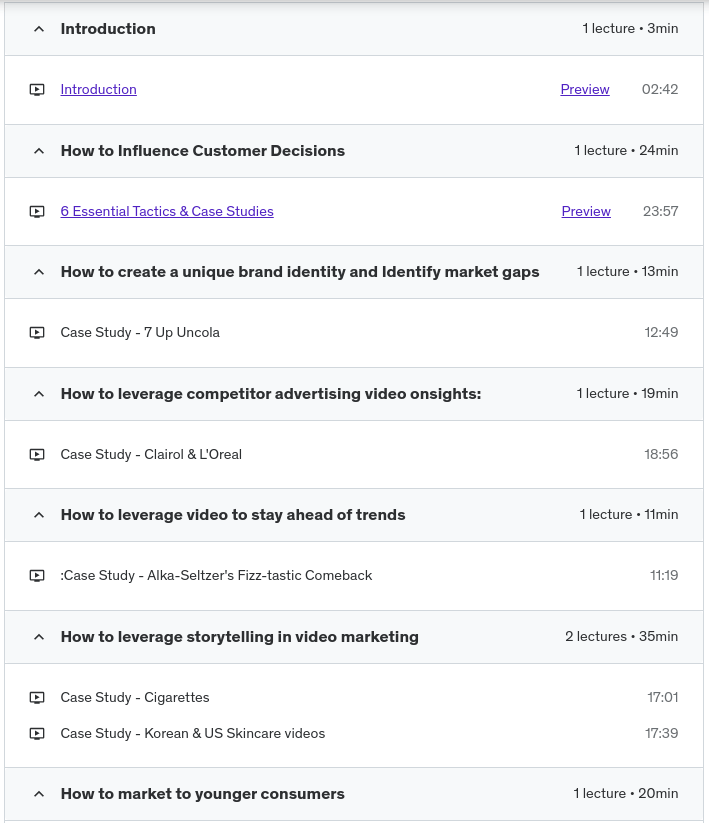Image resolution: width=709 pixels, height=823 pixels.
Task: Select Case Study - 7 Up Uncola lecture
Action: click(x=140, y=332)
